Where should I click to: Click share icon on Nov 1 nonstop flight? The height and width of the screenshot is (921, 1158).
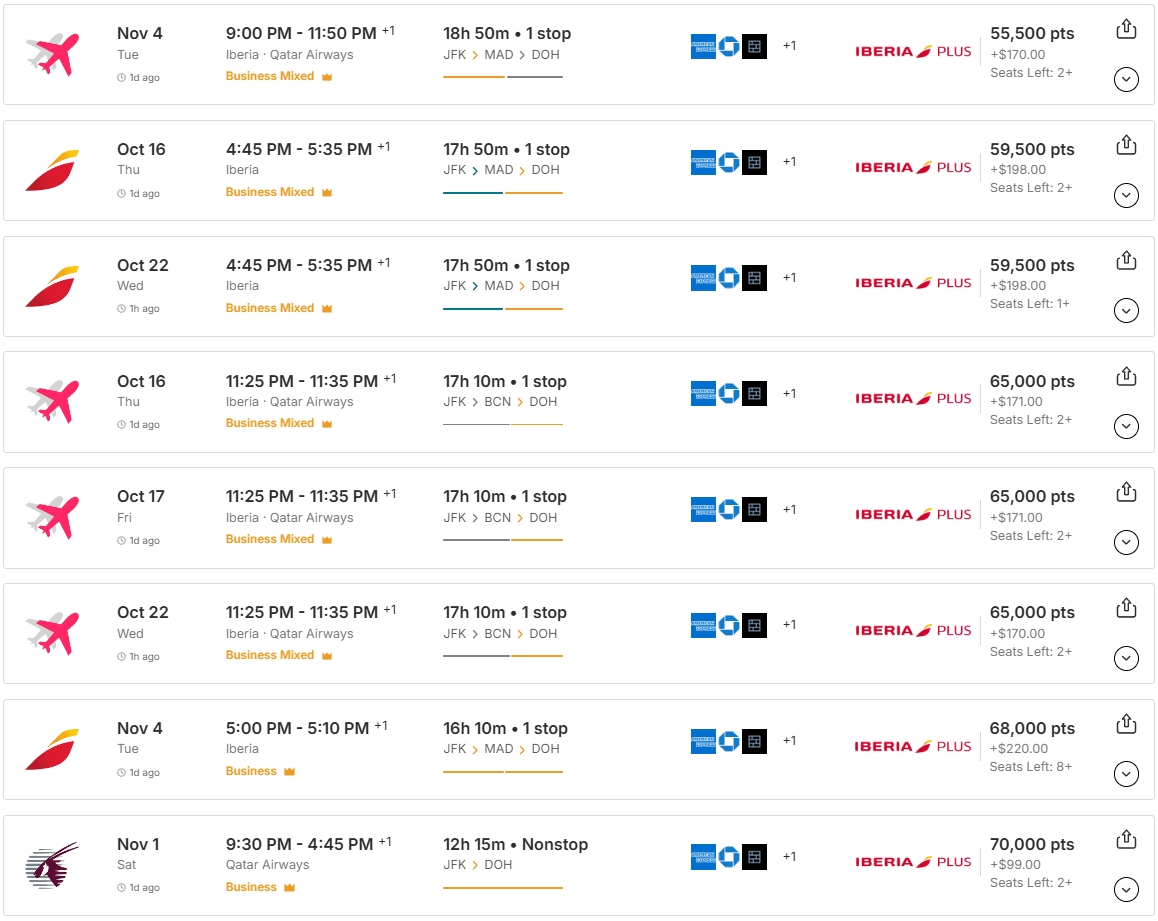pyautogui.click(x=1126, y=838)
